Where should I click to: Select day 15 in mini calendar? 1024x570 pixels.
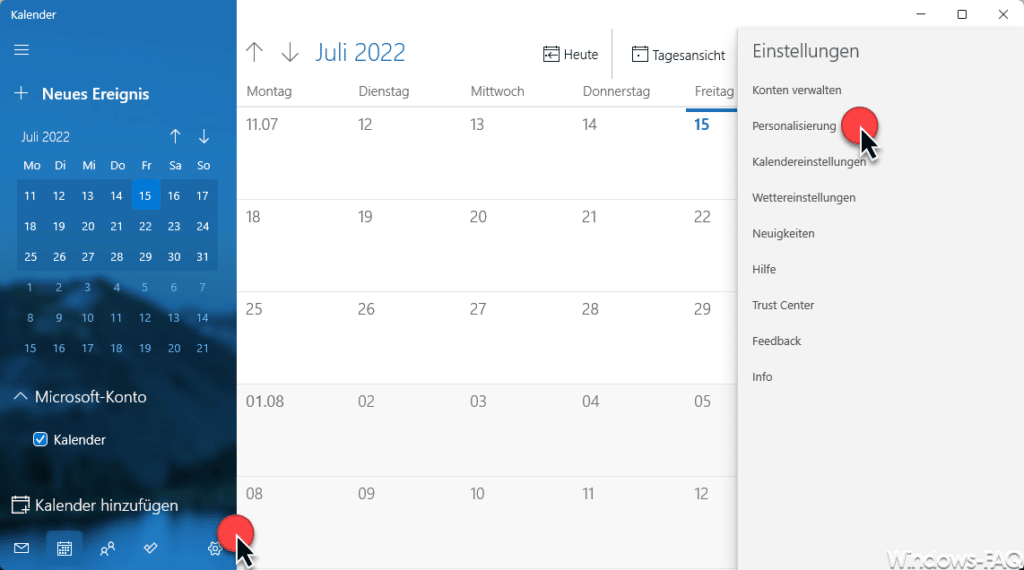coord(145,196)
